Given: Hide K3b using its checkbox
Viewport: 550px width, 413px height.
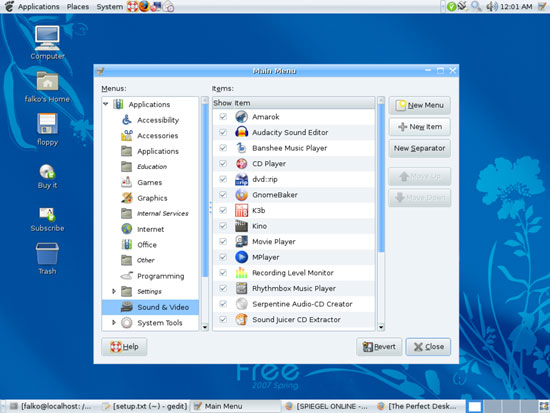Looking at the screenshot, I should coord(223,210).
